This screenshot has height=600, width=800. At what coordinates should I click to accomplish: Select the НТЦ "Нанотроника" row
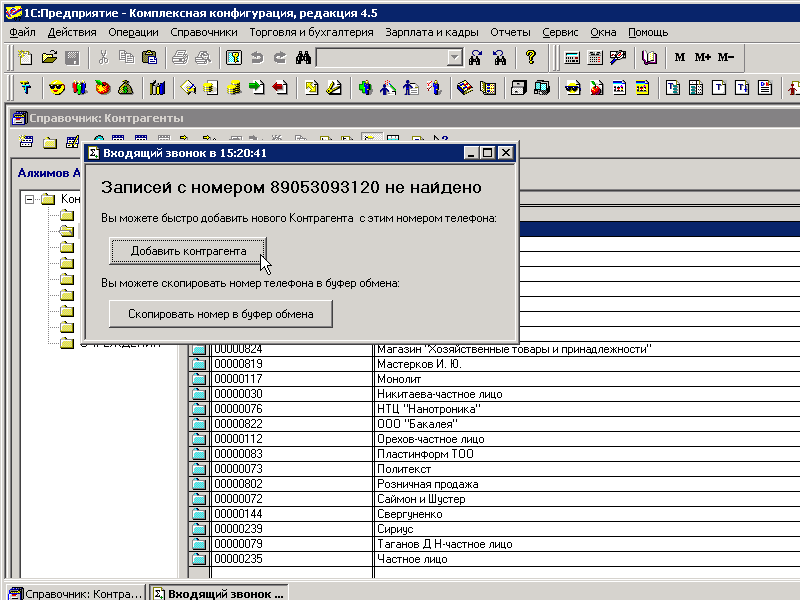(x=494, y=409)
